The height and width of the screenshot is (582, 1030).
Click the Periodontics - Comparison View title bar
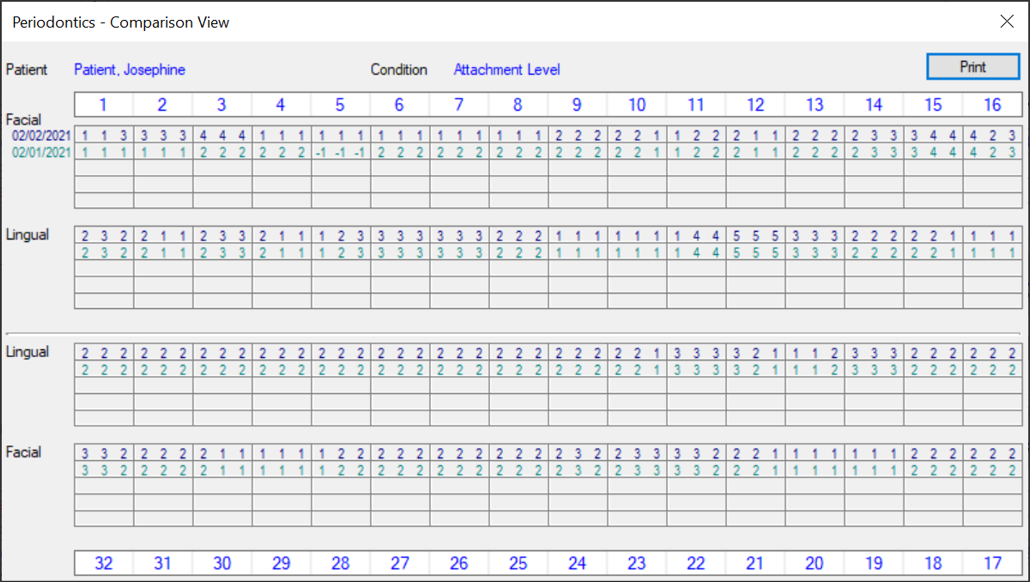click(400, 22)
